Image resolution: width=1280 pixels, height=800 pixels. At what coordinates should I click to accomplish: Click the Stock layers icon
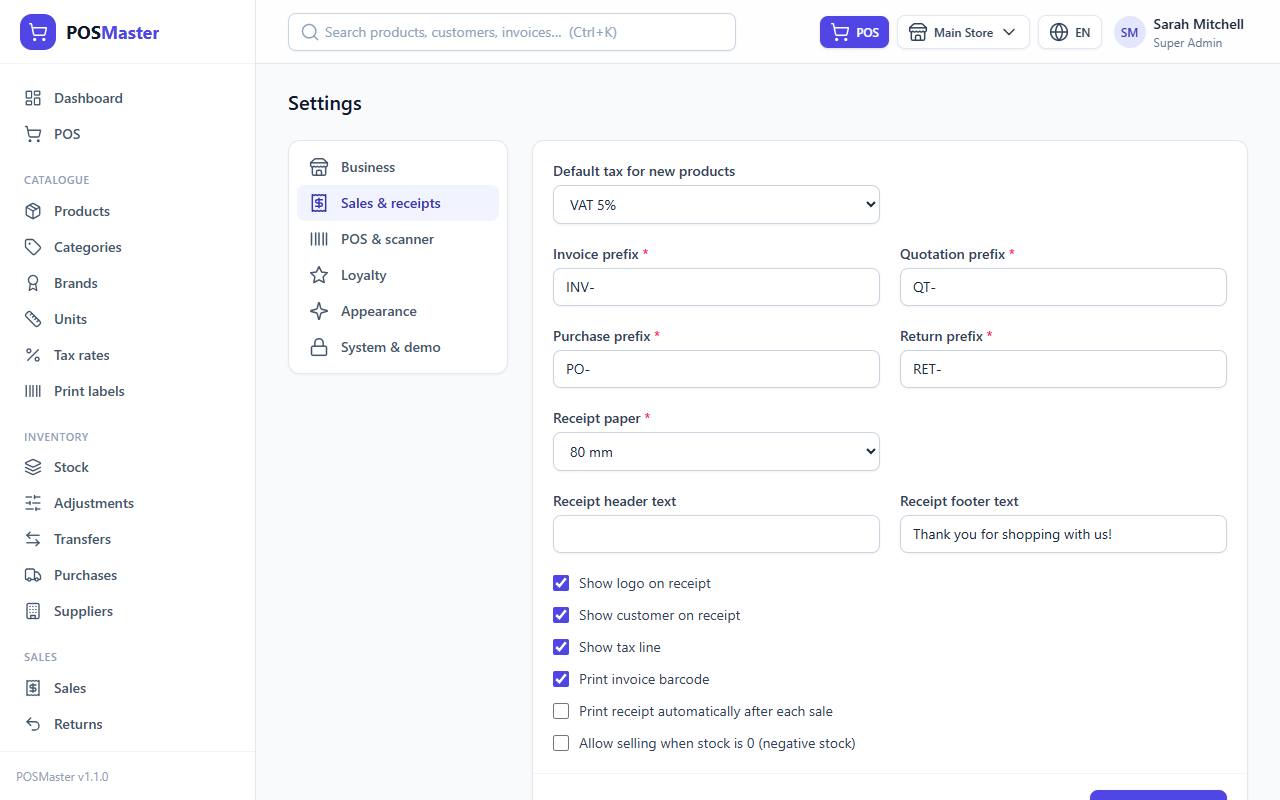pyautogui.click(x=33, y=467)
